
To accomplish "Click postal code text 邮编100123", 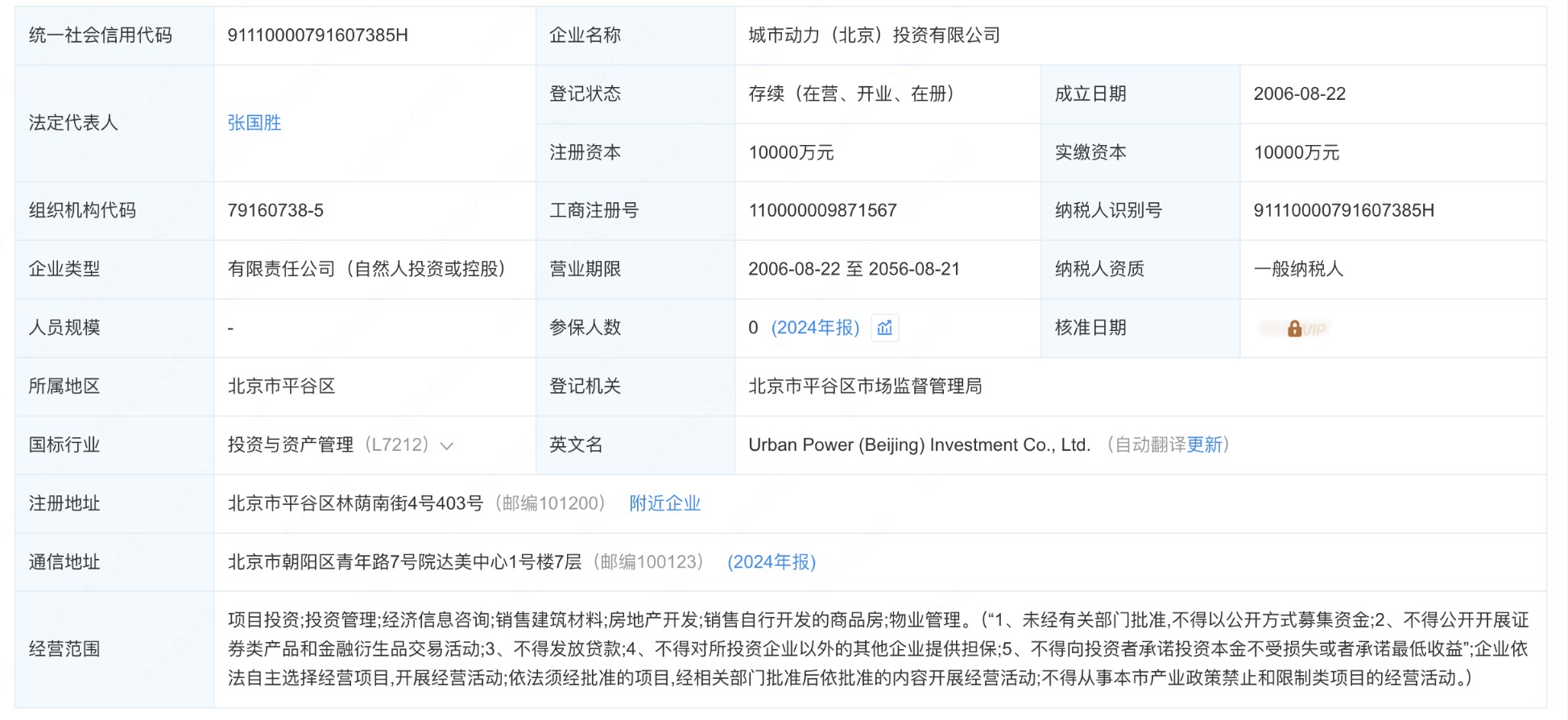I will pyautogui.click(x=650, y=562).
